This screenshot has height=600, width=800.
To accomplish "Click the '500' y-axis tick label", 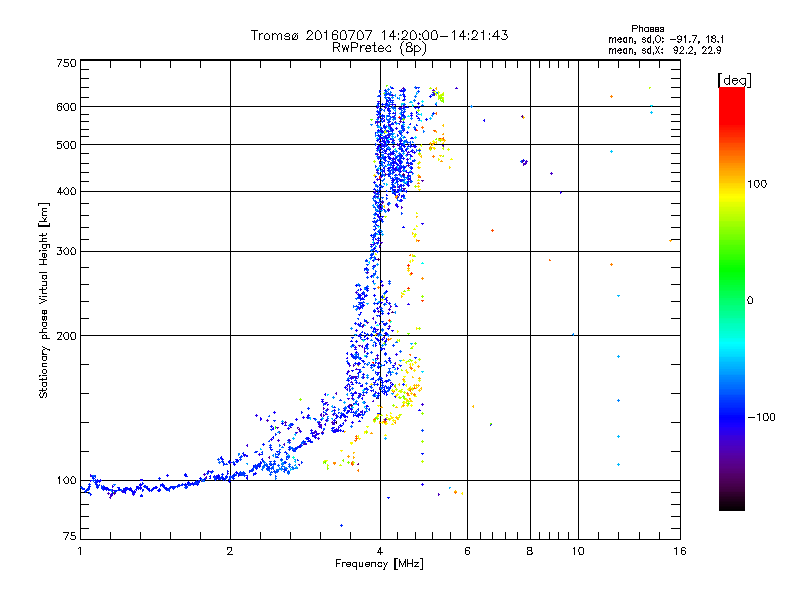I will 66,145.
